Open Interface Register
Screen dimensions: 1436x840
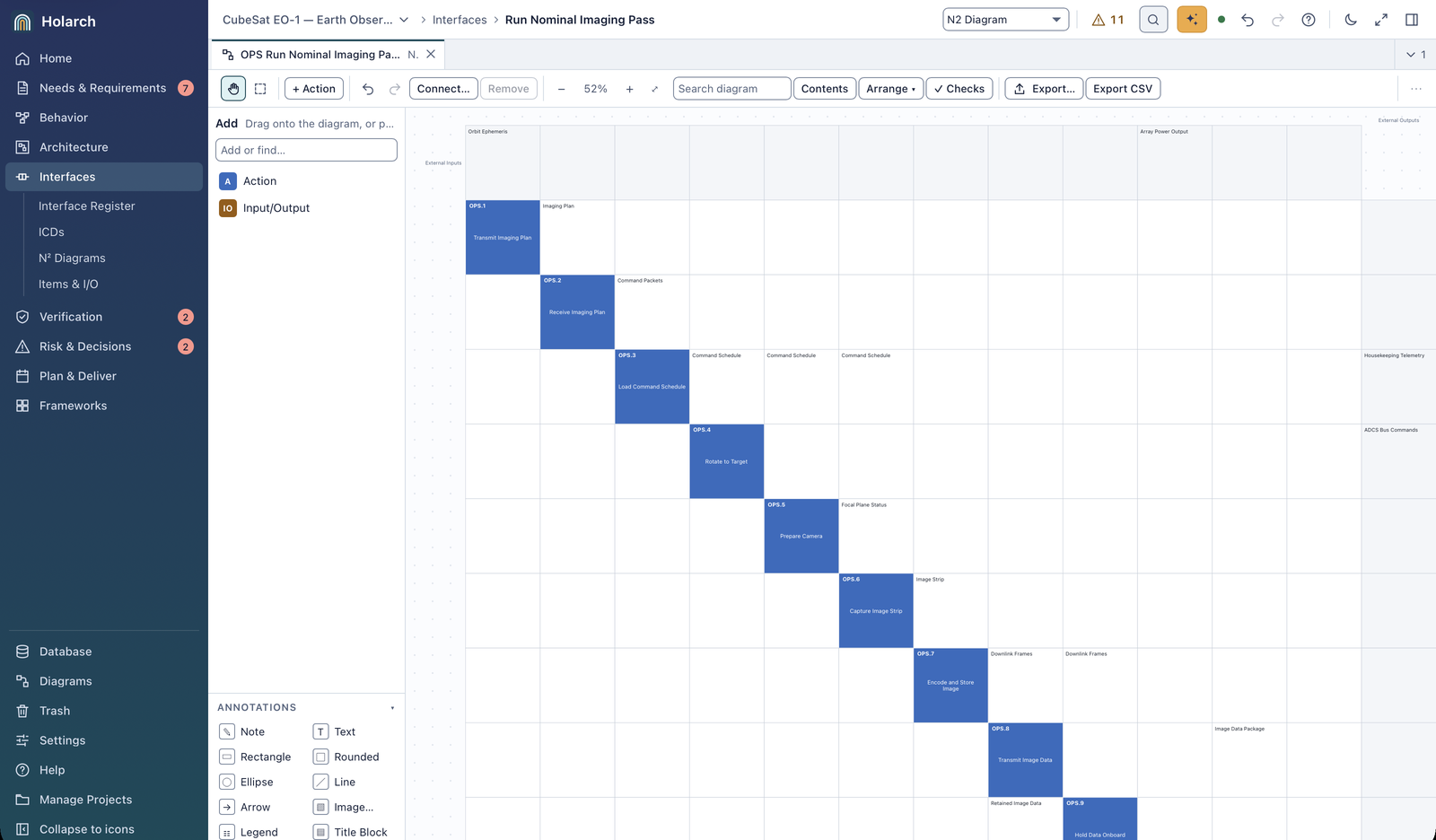point(87,206)
